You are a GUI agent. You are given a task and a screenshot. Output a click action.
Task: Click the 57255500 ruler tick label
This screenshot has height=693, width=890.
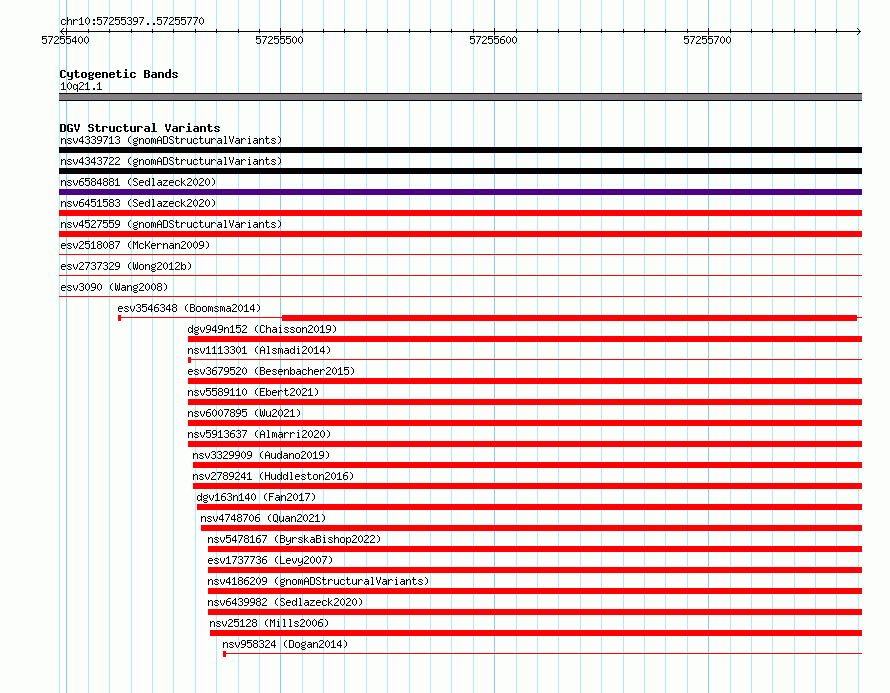pos(279,40)
